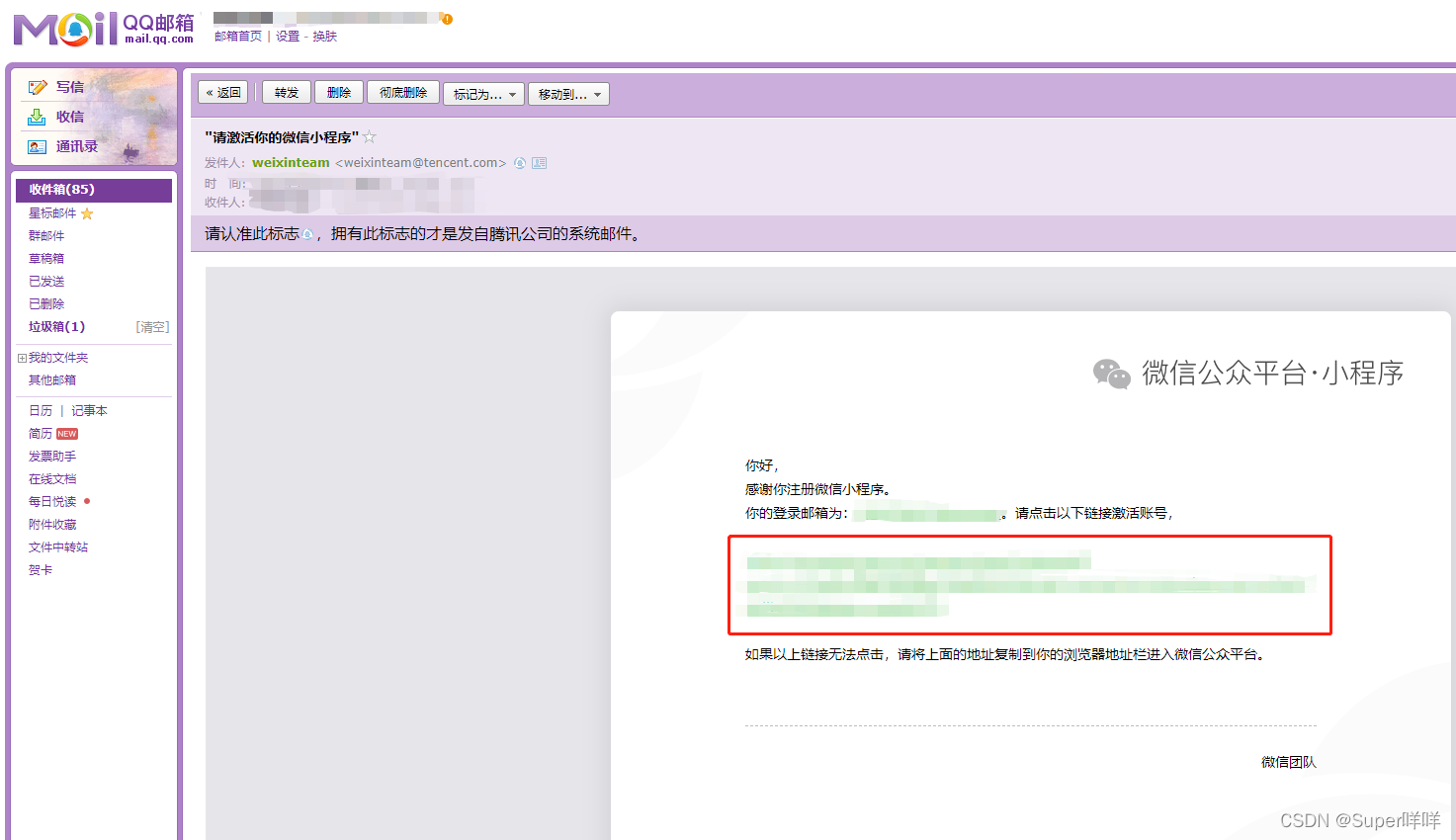
Task: Open the 收件箱(85) inbox folder
Action: pos(94,190)
